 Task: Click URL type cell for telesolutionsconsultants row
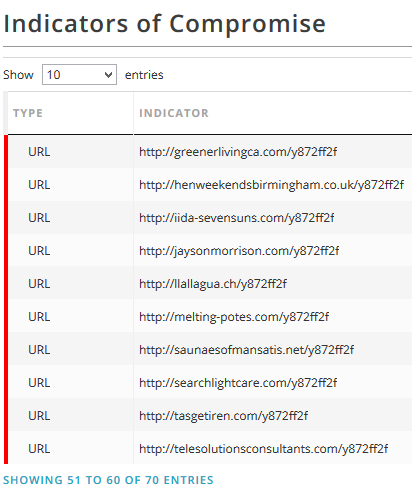coord(39,449)
